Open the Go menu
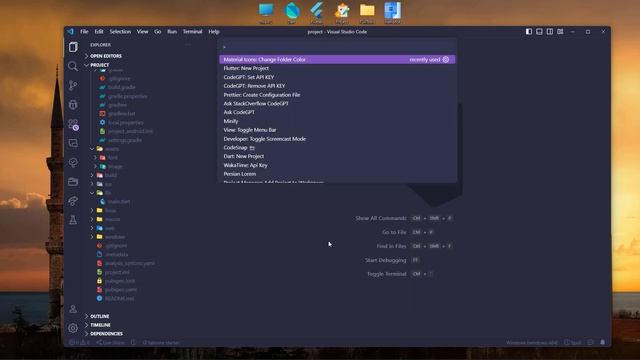The image size is (640, 360). click(158, 31)
